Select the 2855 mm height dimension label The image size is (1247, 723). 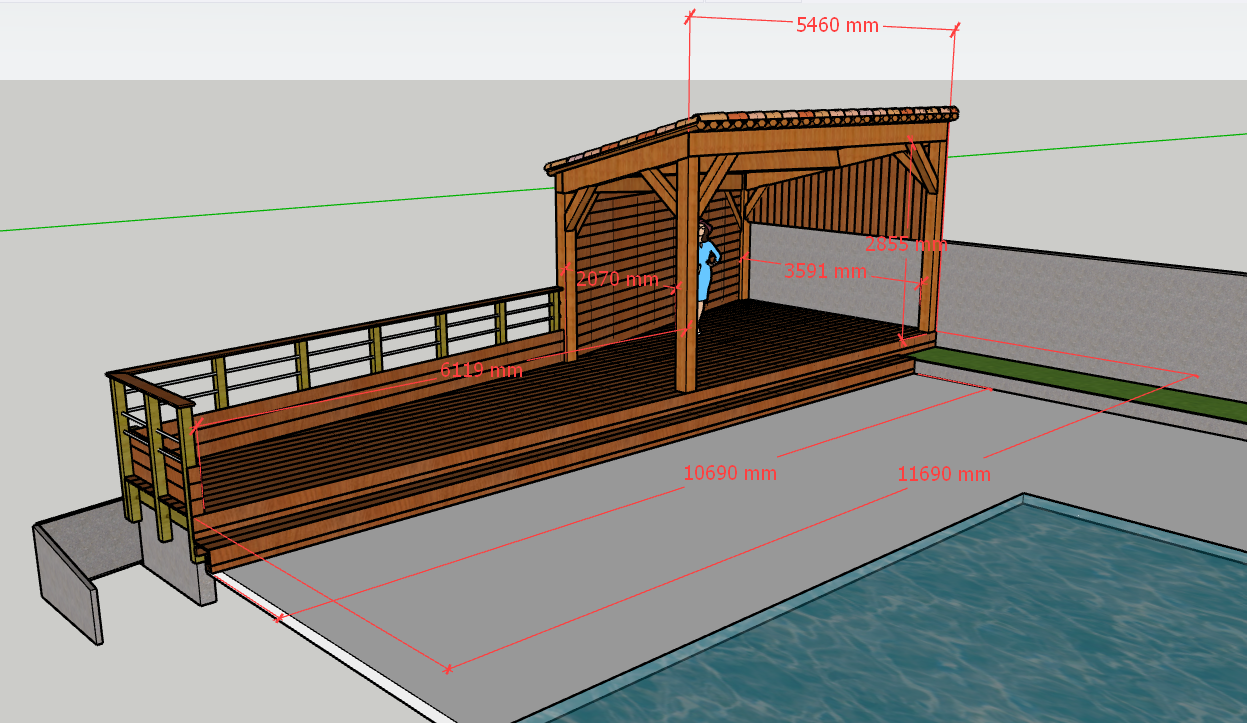click(906, 244)
